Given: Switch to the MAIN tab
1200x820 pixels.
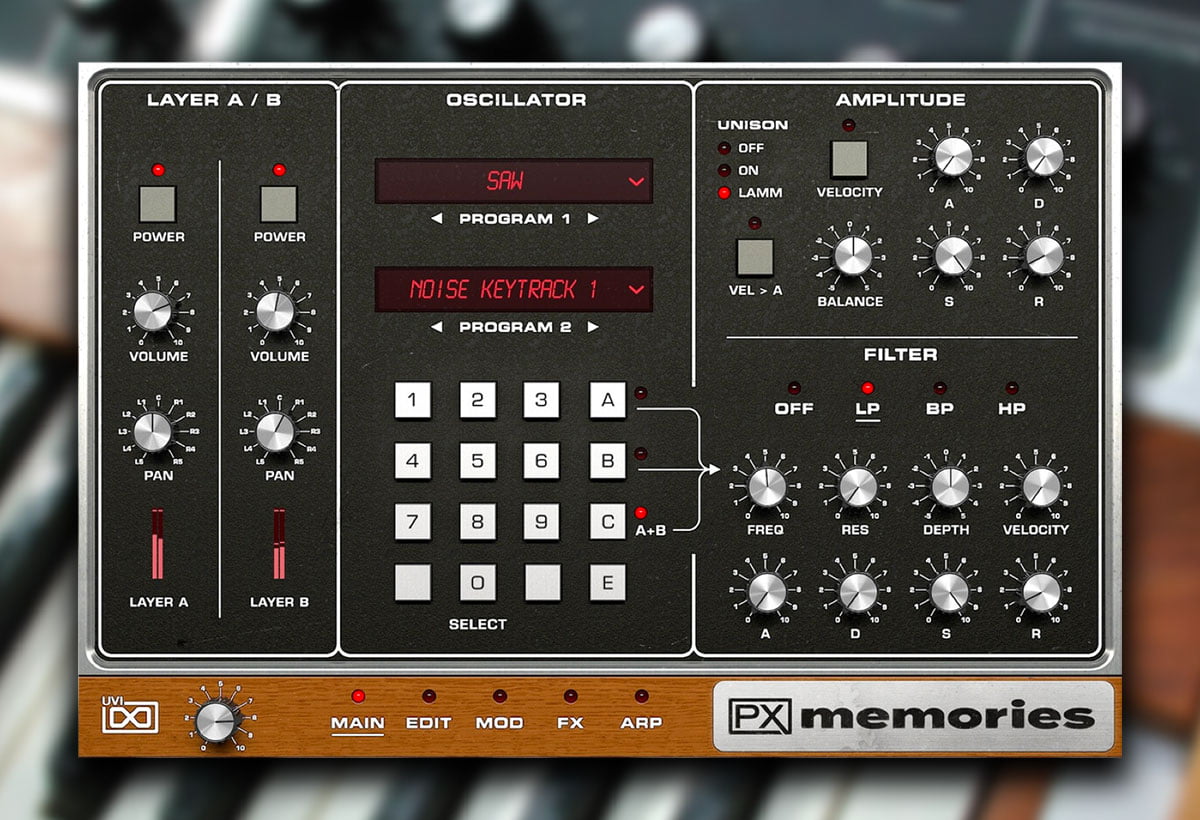Looking at the screenshot, I should 357,722.
